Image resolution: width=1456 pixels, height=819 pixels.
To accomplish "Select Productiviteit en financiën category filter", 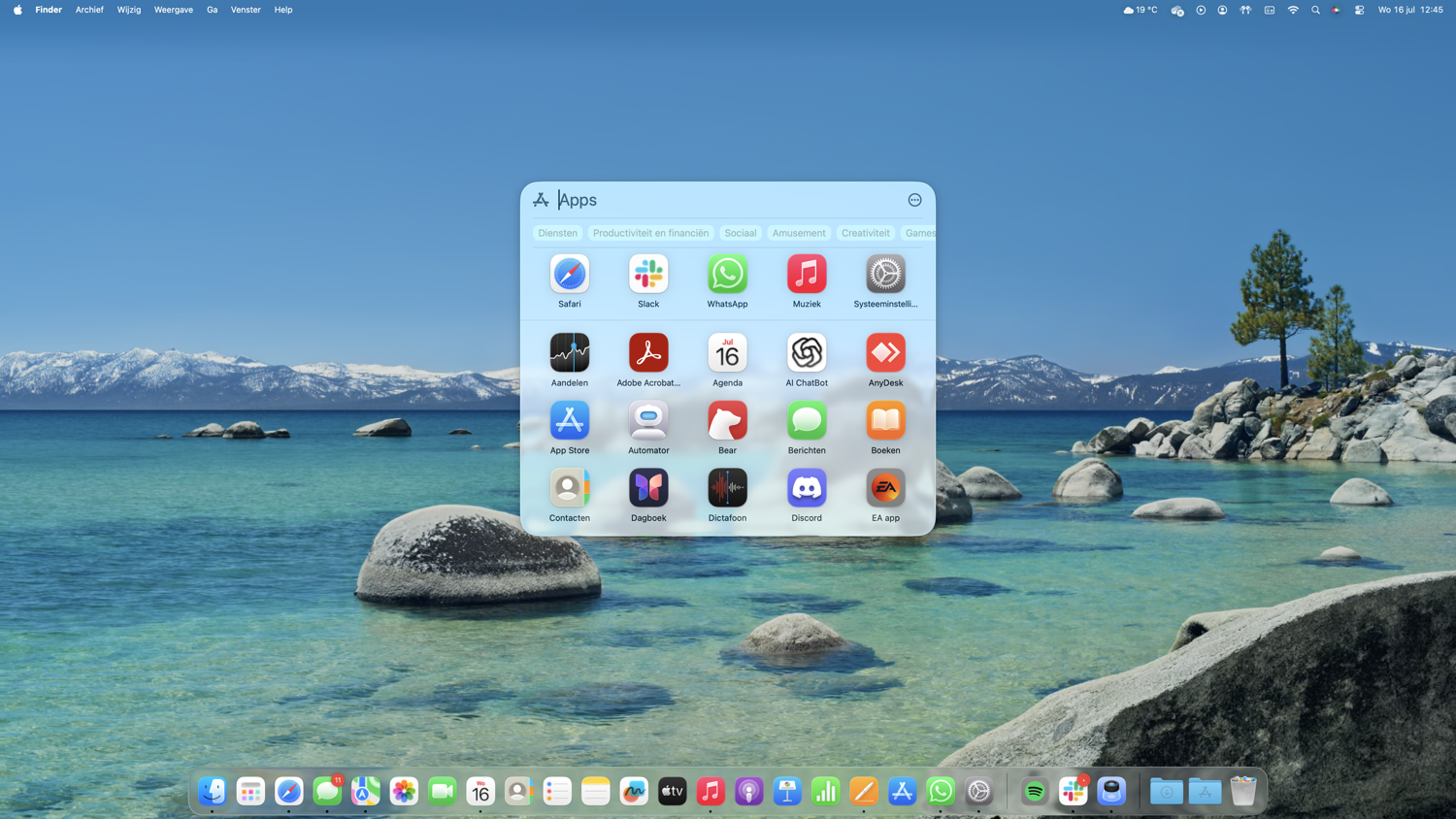I will [x=650, y=233].
